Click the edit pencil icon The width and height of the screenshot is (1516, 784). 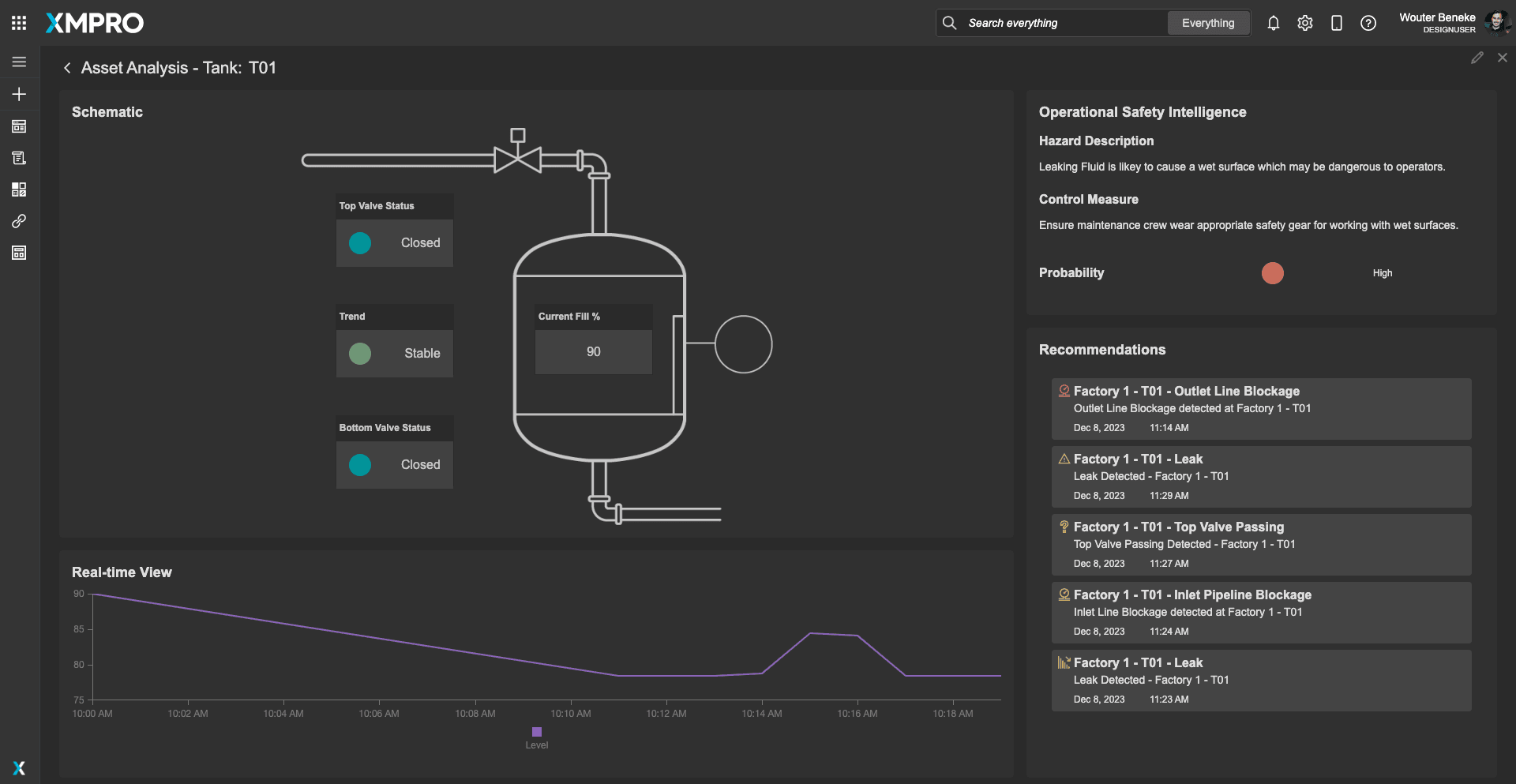pos(1477,58)
